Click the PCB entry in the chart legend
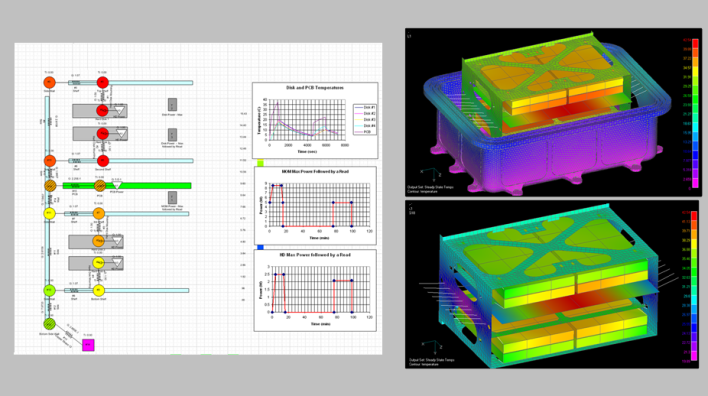The height and width of the screenshot is (396, 708). pos(364,132)
